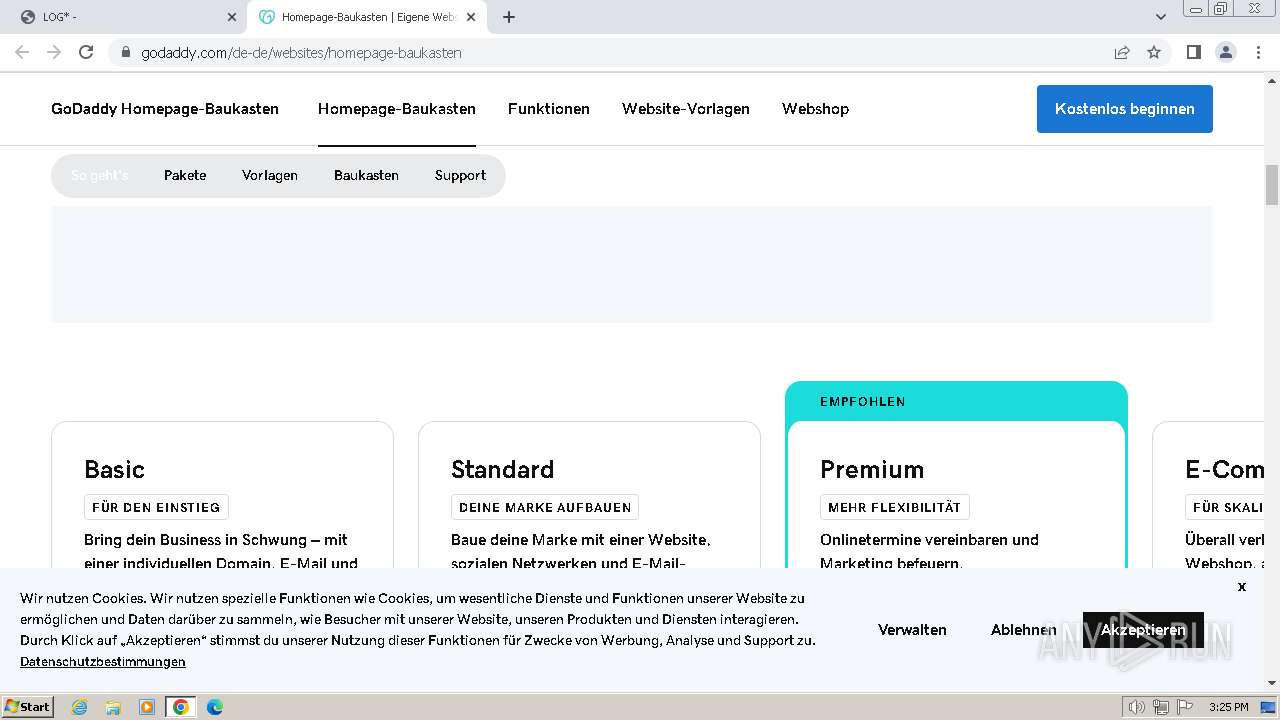This screenshot has height=720, width=1280.
Task: Open the Chrome profile avatar icon
Action: click(x=1225, y=52)
